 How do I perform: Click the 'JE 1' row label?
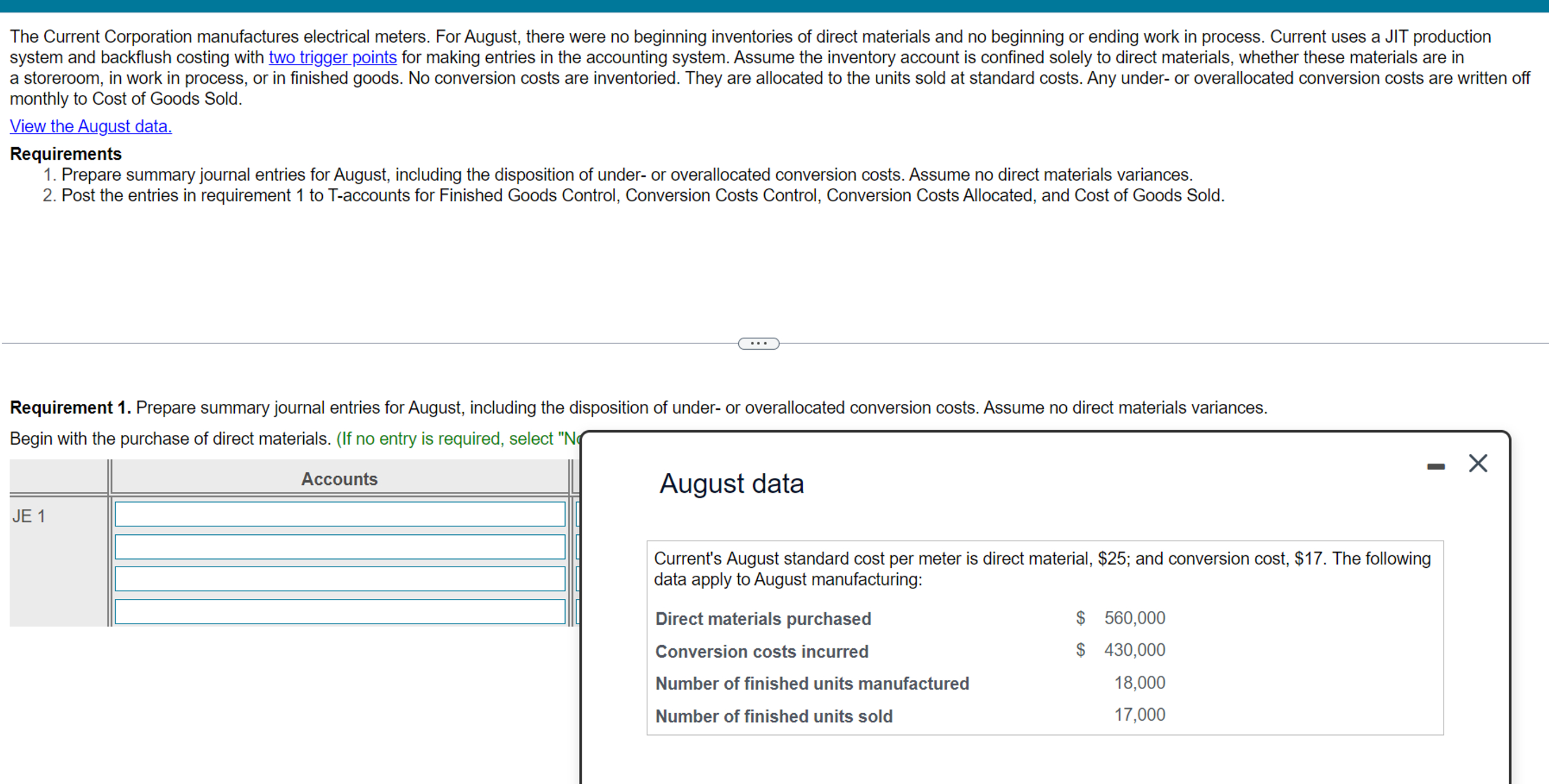tap(29, 517)
